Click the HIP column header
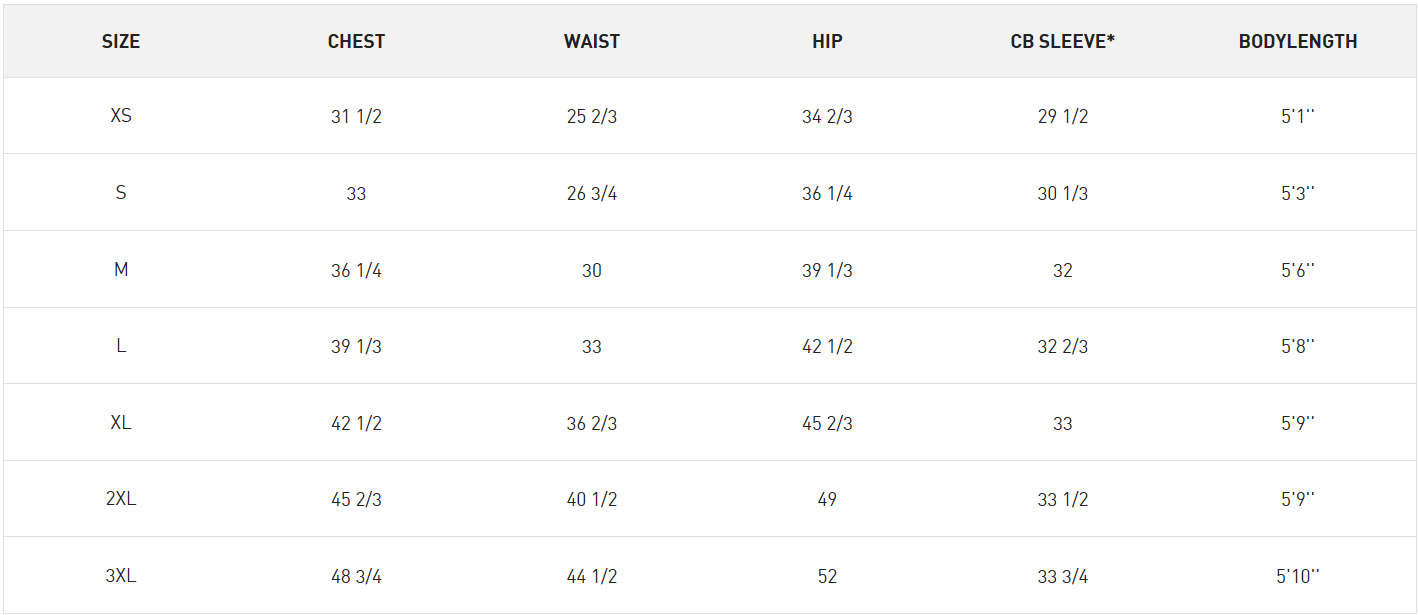This screenshot has height=615, width=1418. (827, 42)
